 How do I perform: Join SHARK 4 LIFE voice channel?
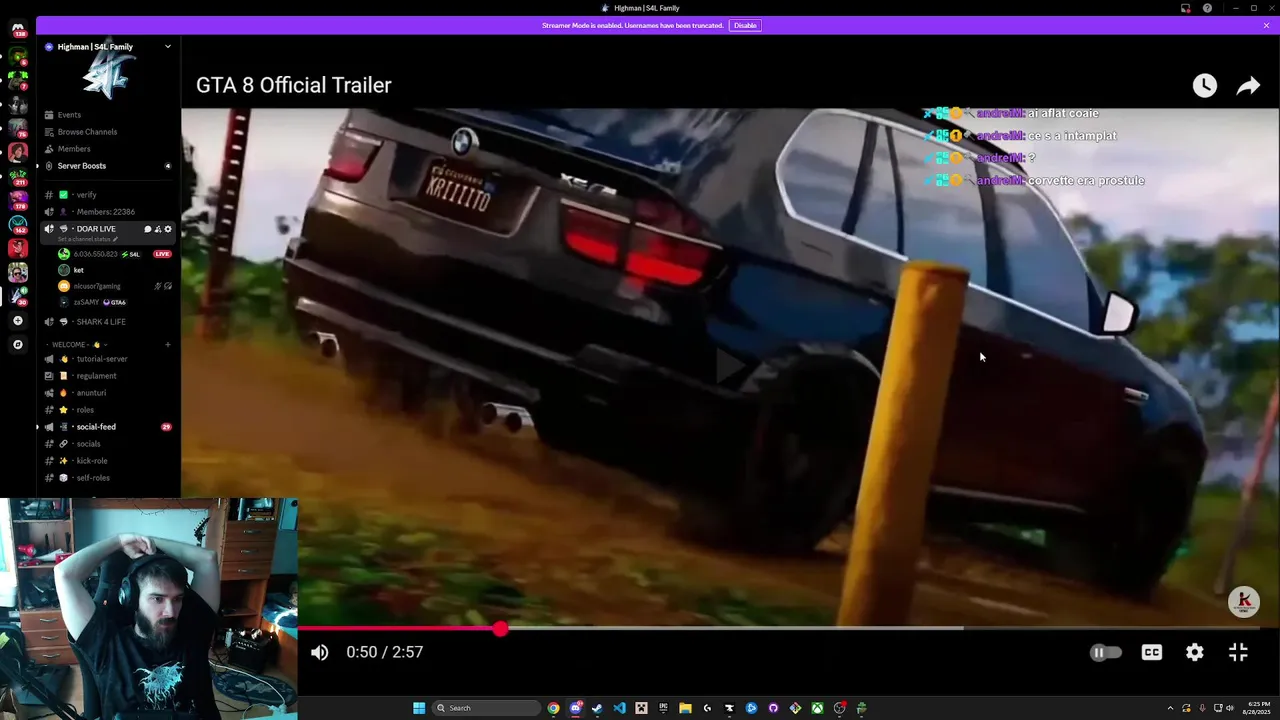tap(109, 322)
